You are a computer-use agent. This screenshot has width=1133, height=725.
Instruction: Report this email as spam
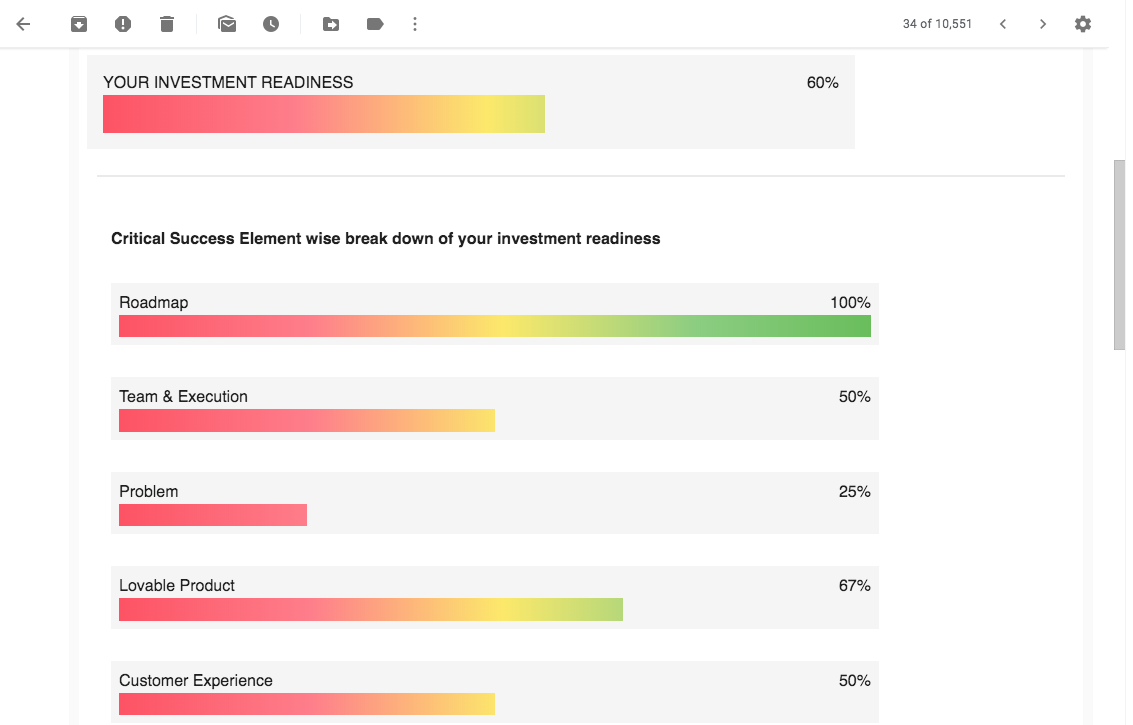coord(123,23)
